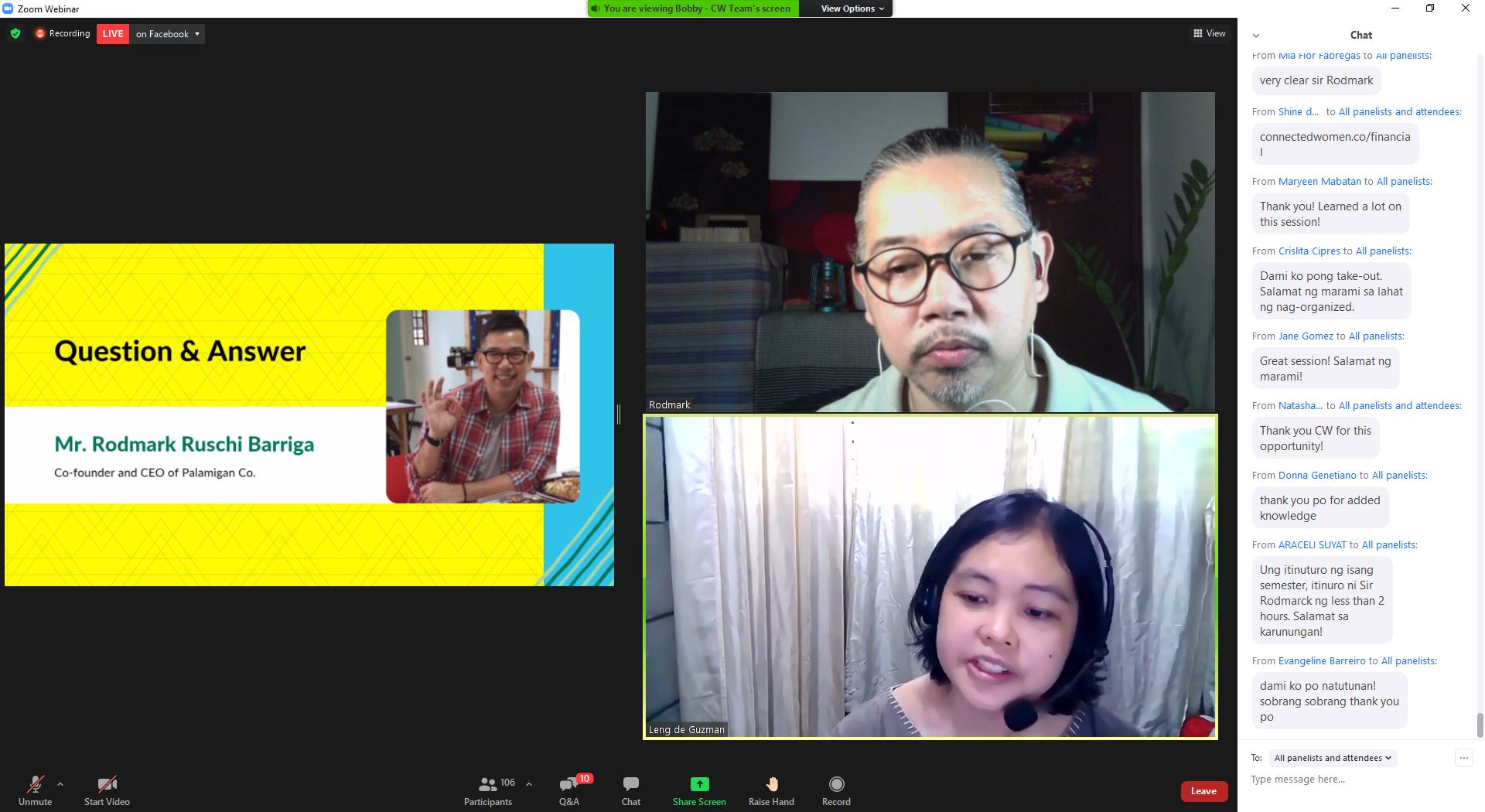Start recording with Record button

coord(836,791)
